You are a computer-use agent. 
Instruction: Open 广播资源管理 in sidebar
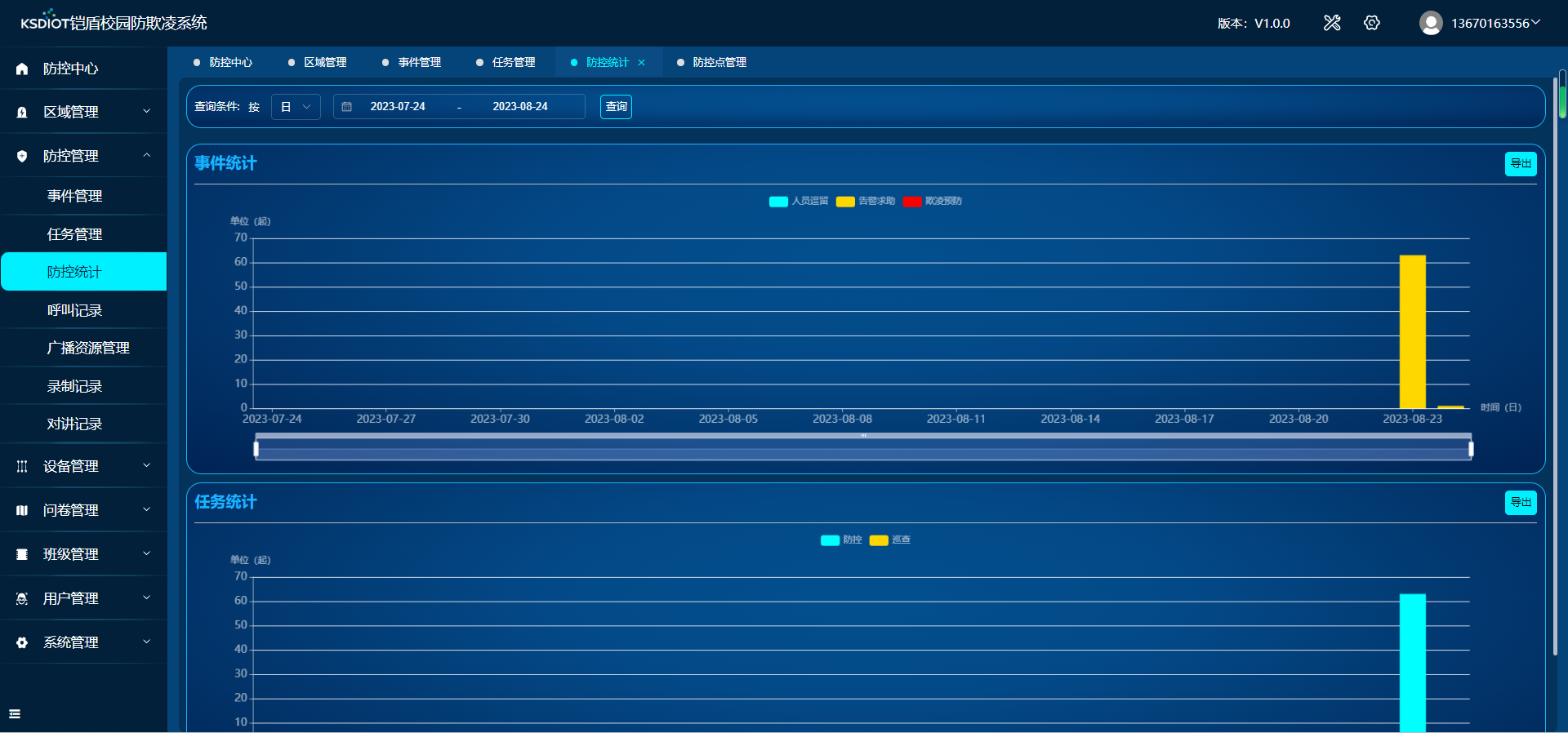[x=83, y=348]
